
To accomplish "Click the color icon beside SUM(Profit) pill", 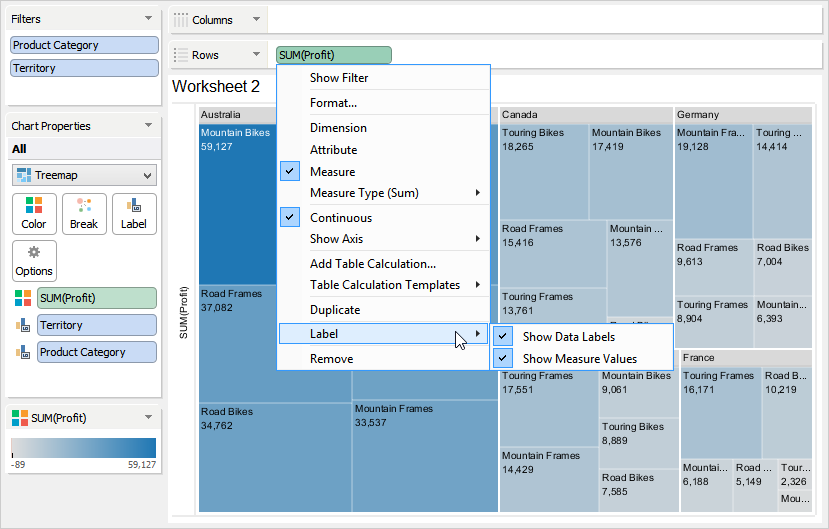I will point(22,298).
